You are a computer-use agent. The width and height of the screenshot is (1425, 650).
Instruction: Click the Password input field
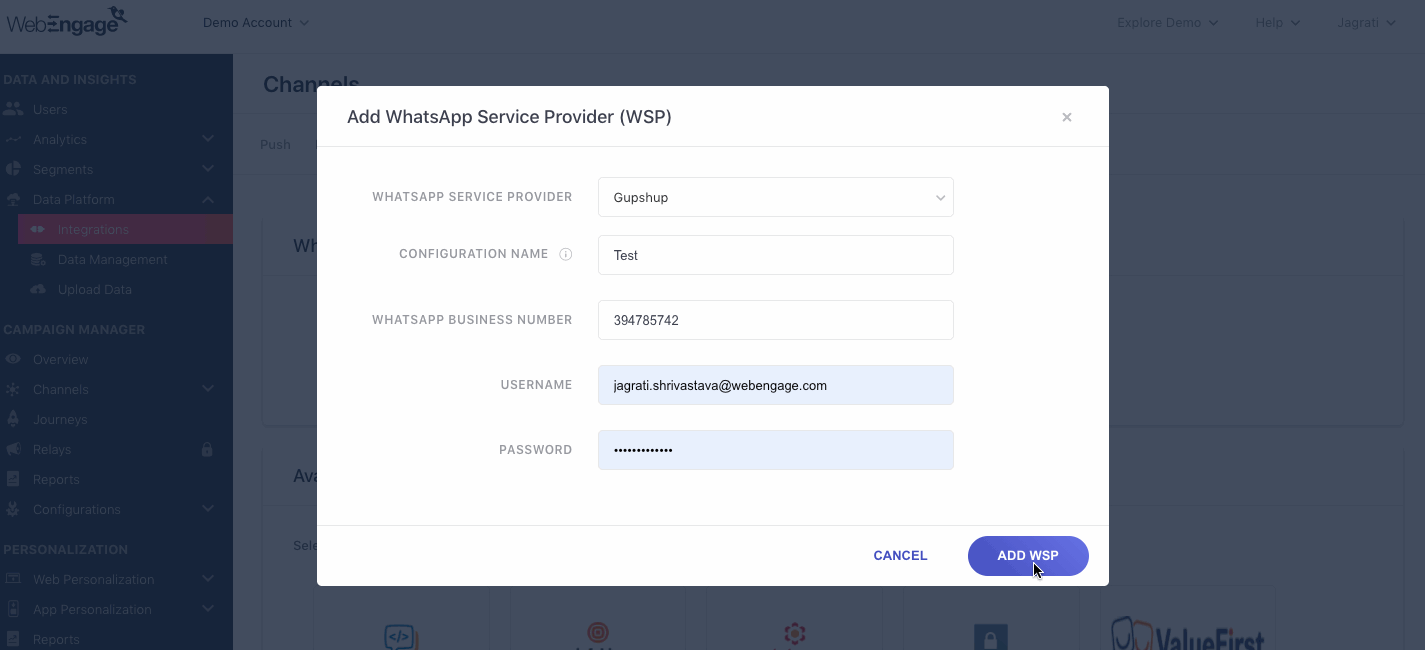coord(776,450)
